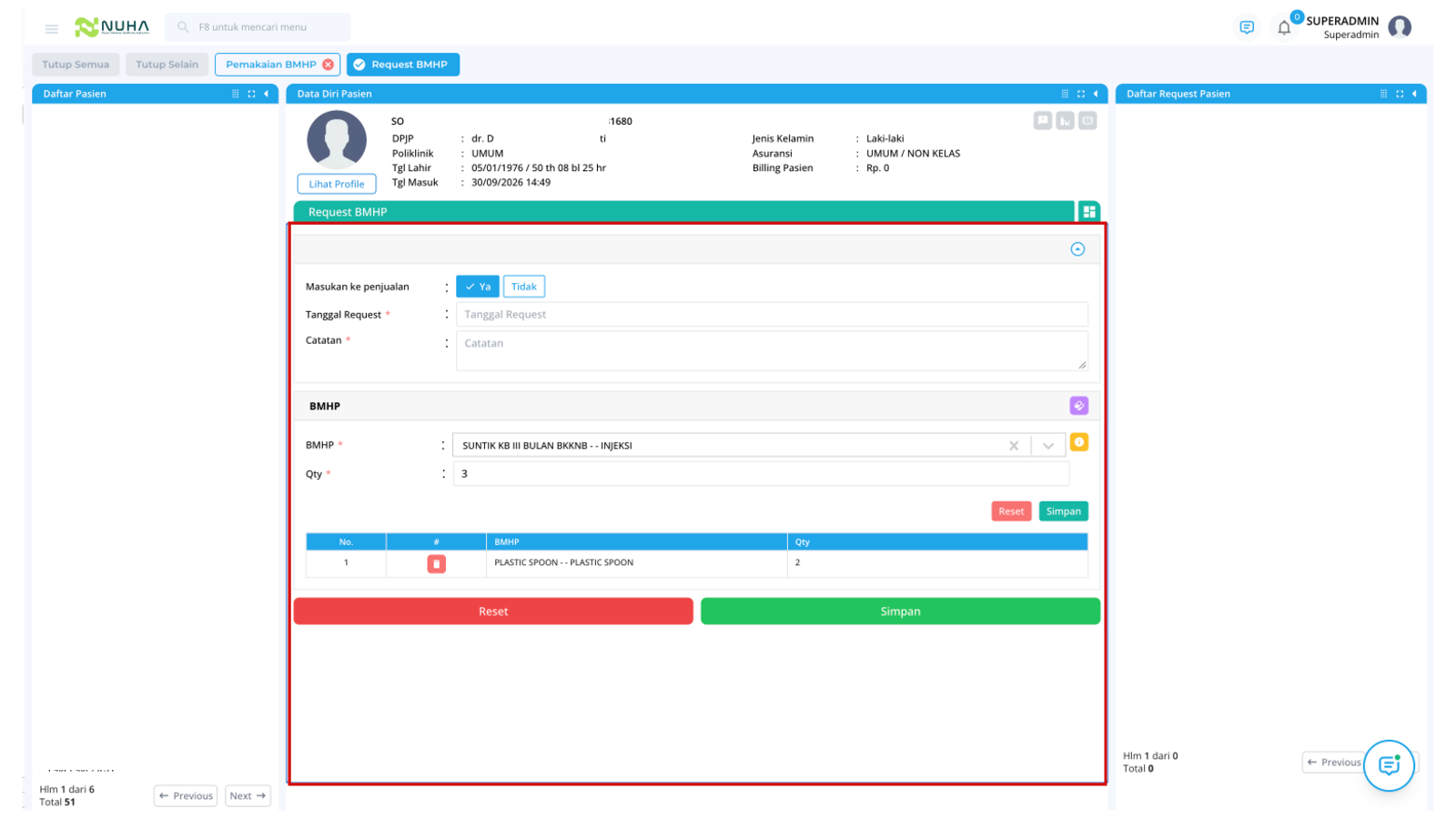
Task: Focus the F8 menu search box
Action: pos(258,27)
